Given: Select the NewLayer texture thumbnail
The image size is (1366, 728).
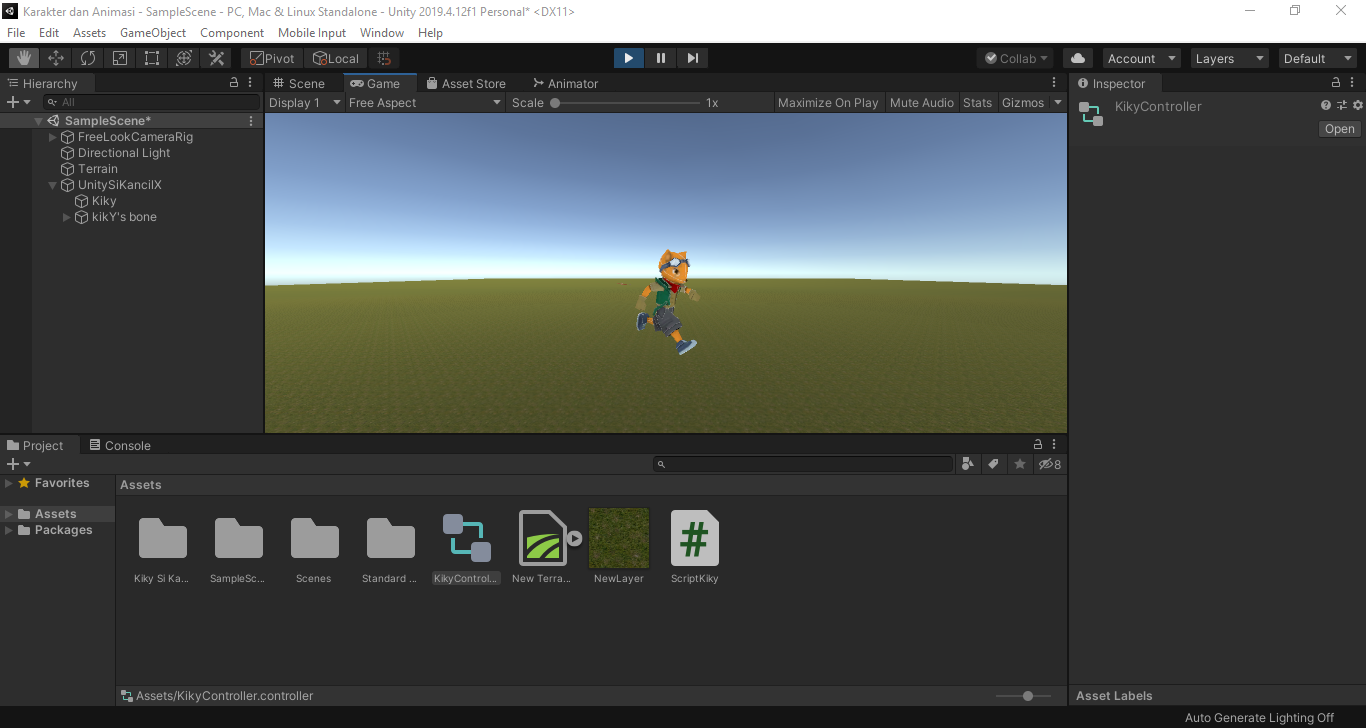Looking at the screenshot, I should 619,538.
